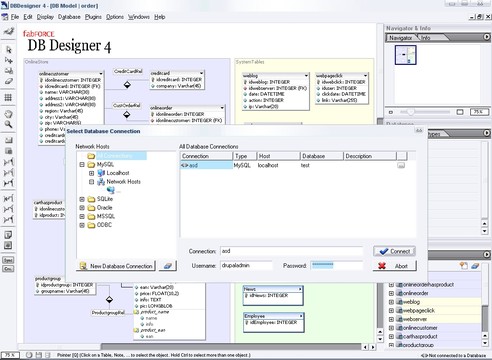Activate the magnifier Zoom tool
This screenshot has width=492, height=360.
(9, 125)
